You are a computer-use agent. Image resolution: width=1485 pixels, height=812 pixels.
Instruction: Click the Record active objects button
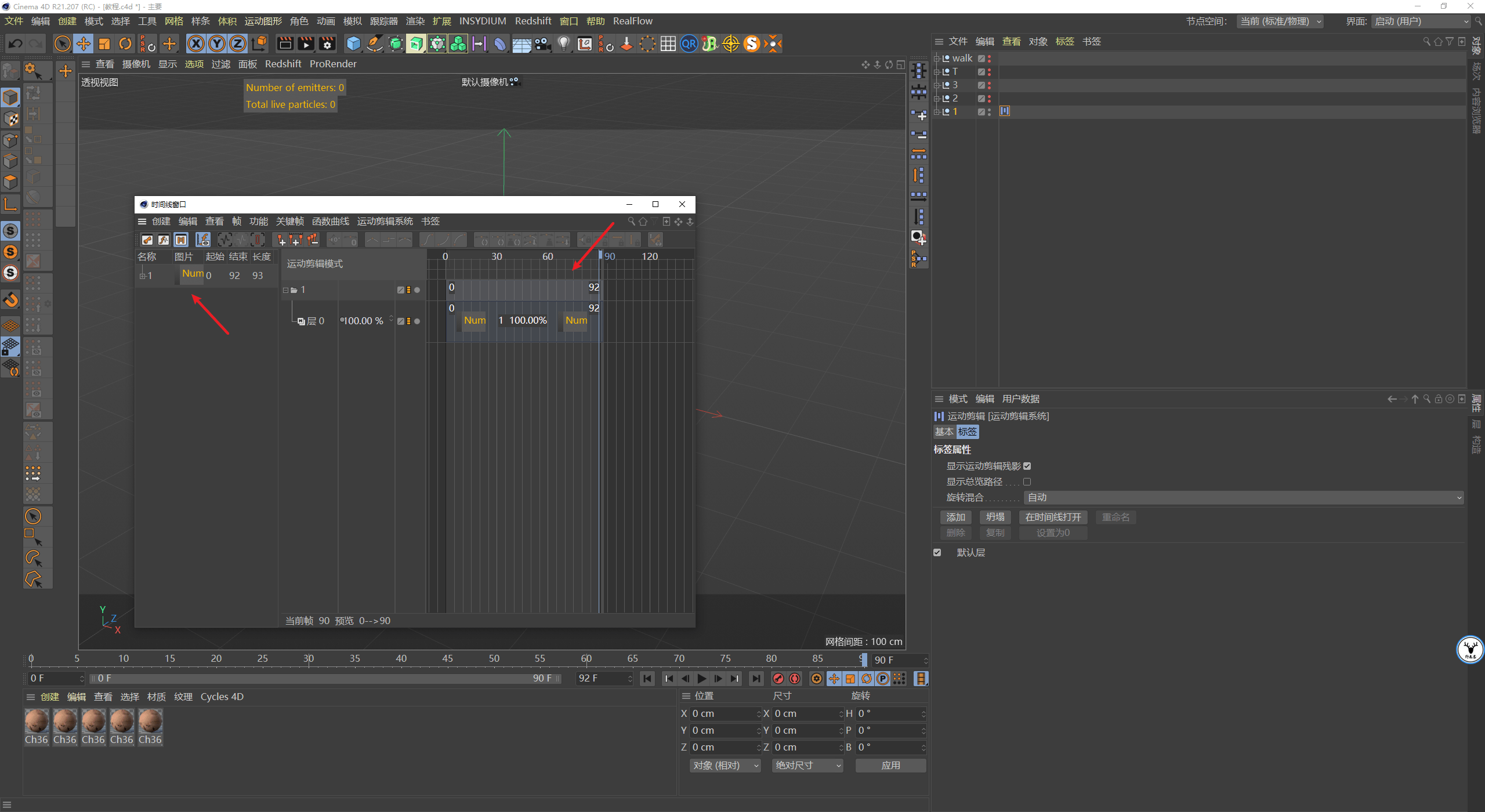point(778,679)
